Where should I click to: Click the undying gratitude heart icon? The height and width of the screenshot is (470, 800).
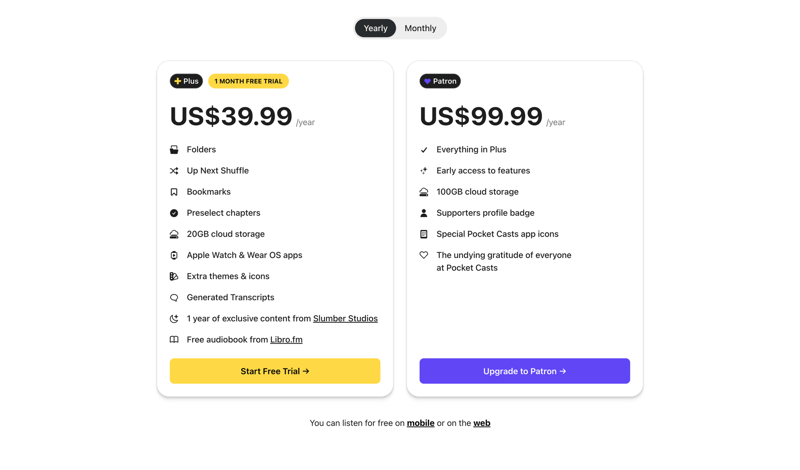point(424,255)
